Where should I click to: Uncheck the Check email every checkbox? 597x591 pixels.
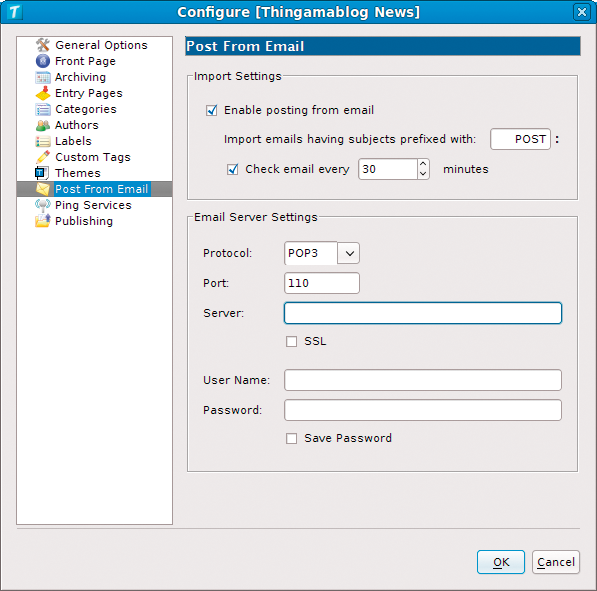233,169
